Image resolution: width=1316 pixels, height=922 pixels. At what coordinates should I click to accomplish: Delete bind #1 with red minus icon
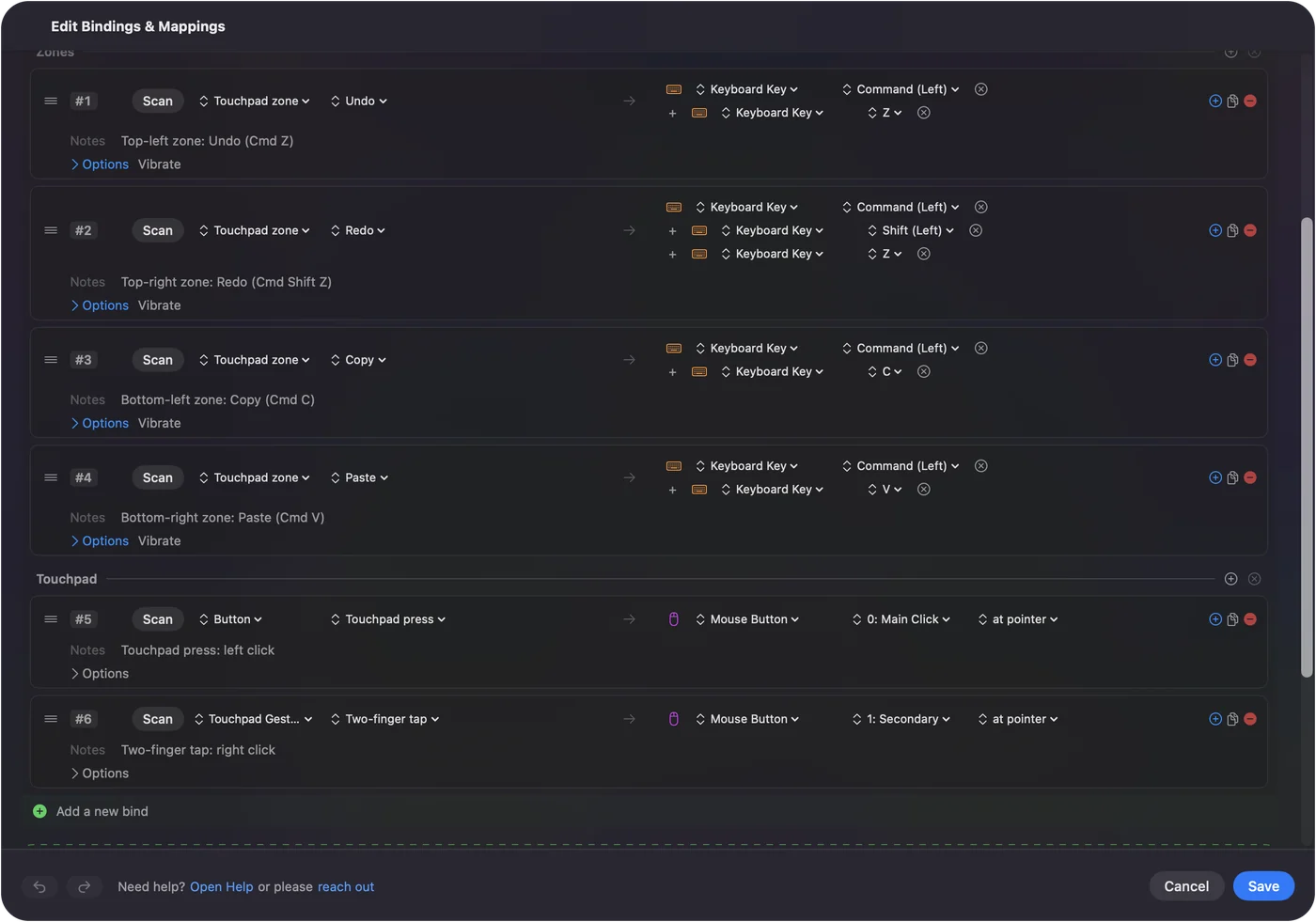point(1250,102)
